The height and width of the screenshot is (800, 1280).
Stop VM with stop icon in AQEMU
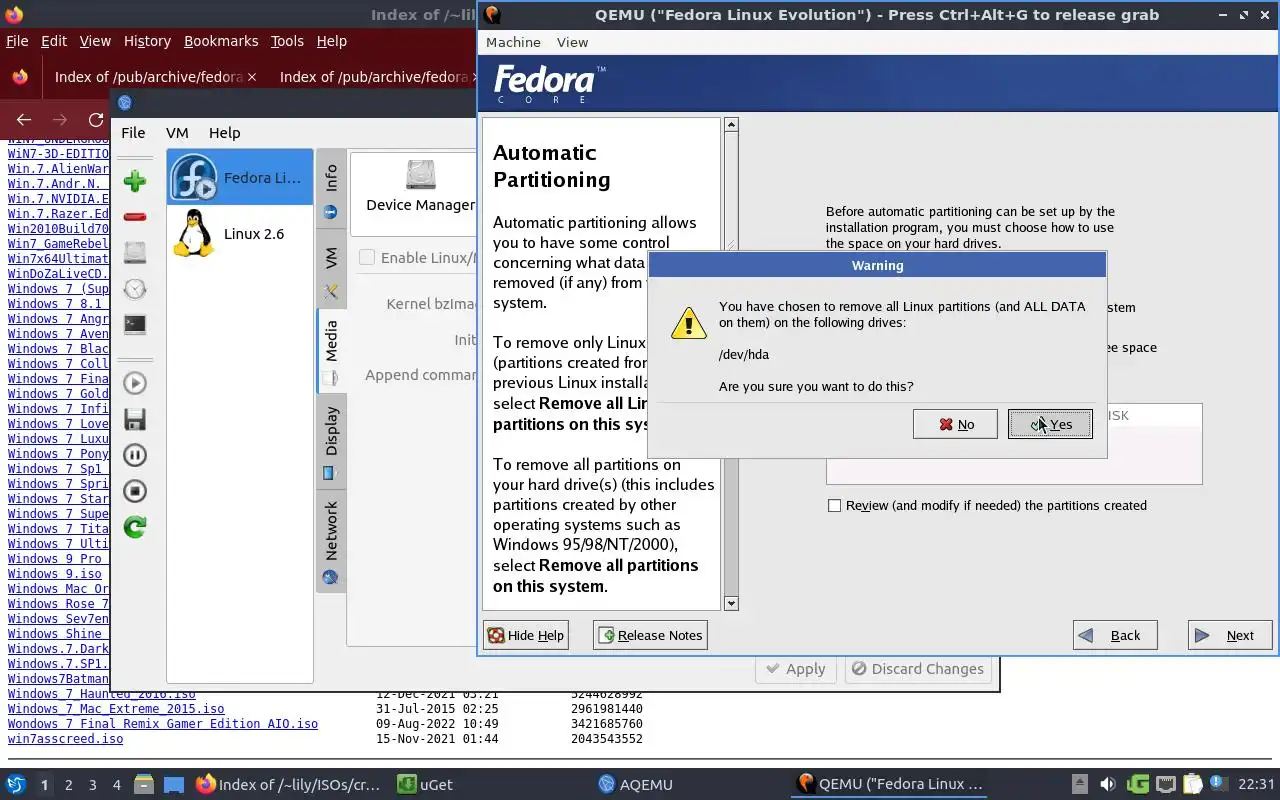135,491
